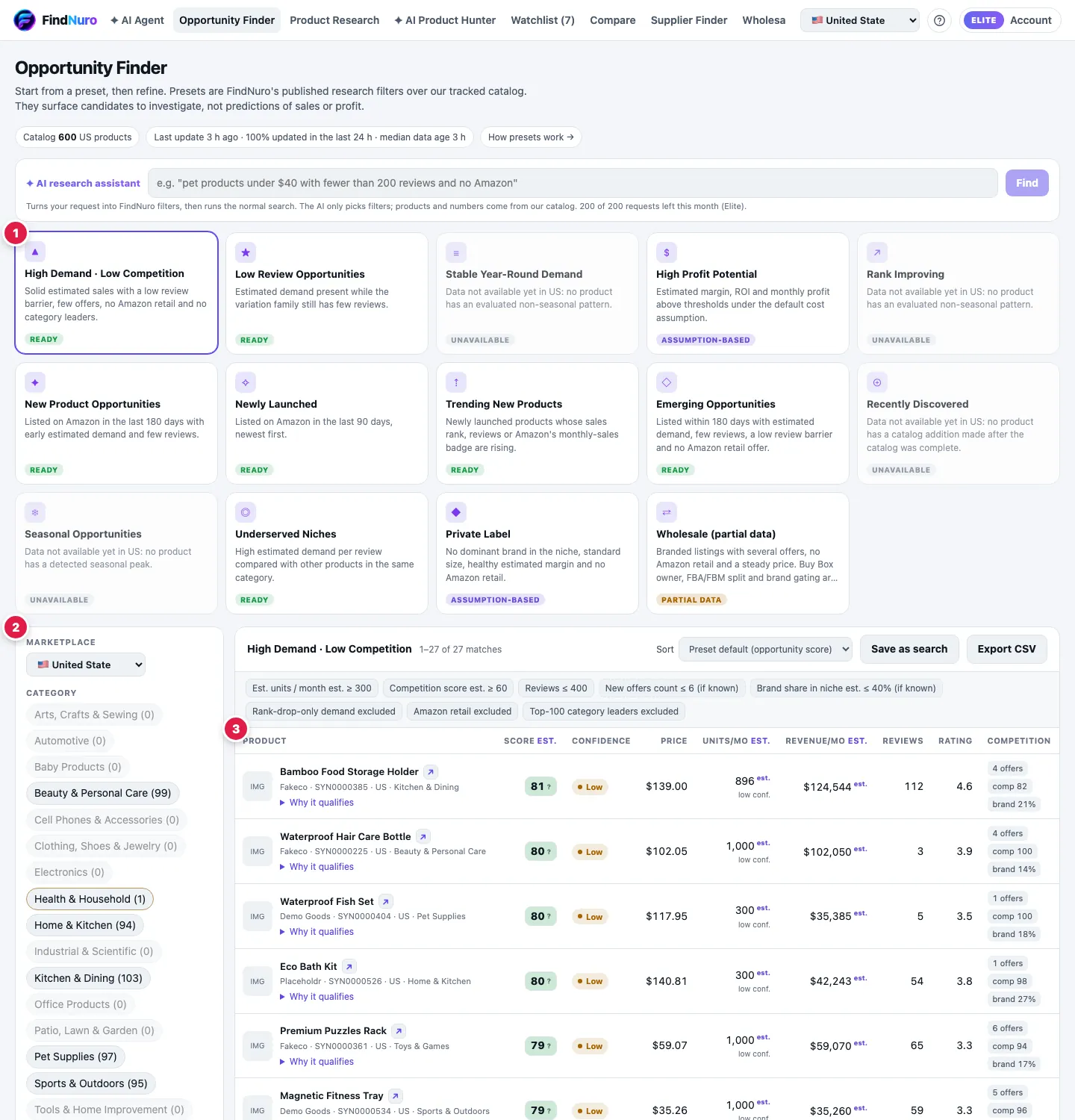1075x1120 pixels.
Task: Toggle the Home & Kitchen category filter
Action: (x=85, y=925)
